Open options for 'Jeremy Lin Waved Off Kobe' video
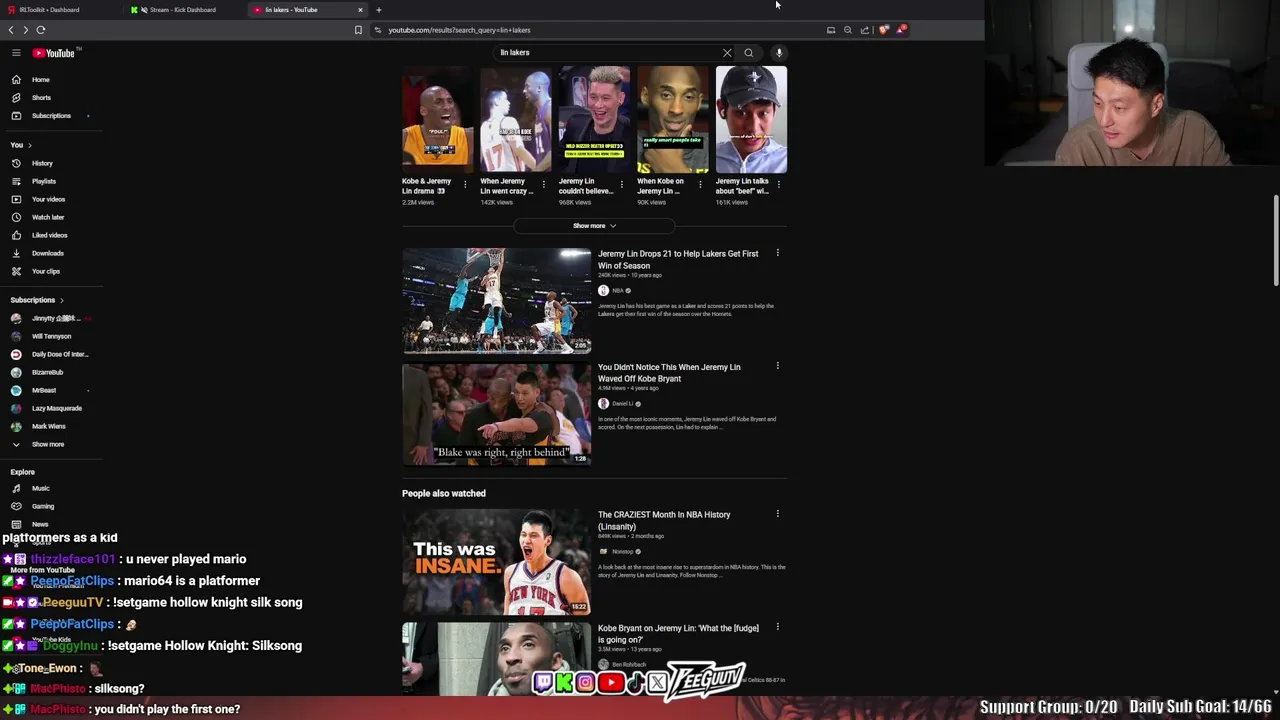This screenshot has height=720, width=1280. click(778, 366)
